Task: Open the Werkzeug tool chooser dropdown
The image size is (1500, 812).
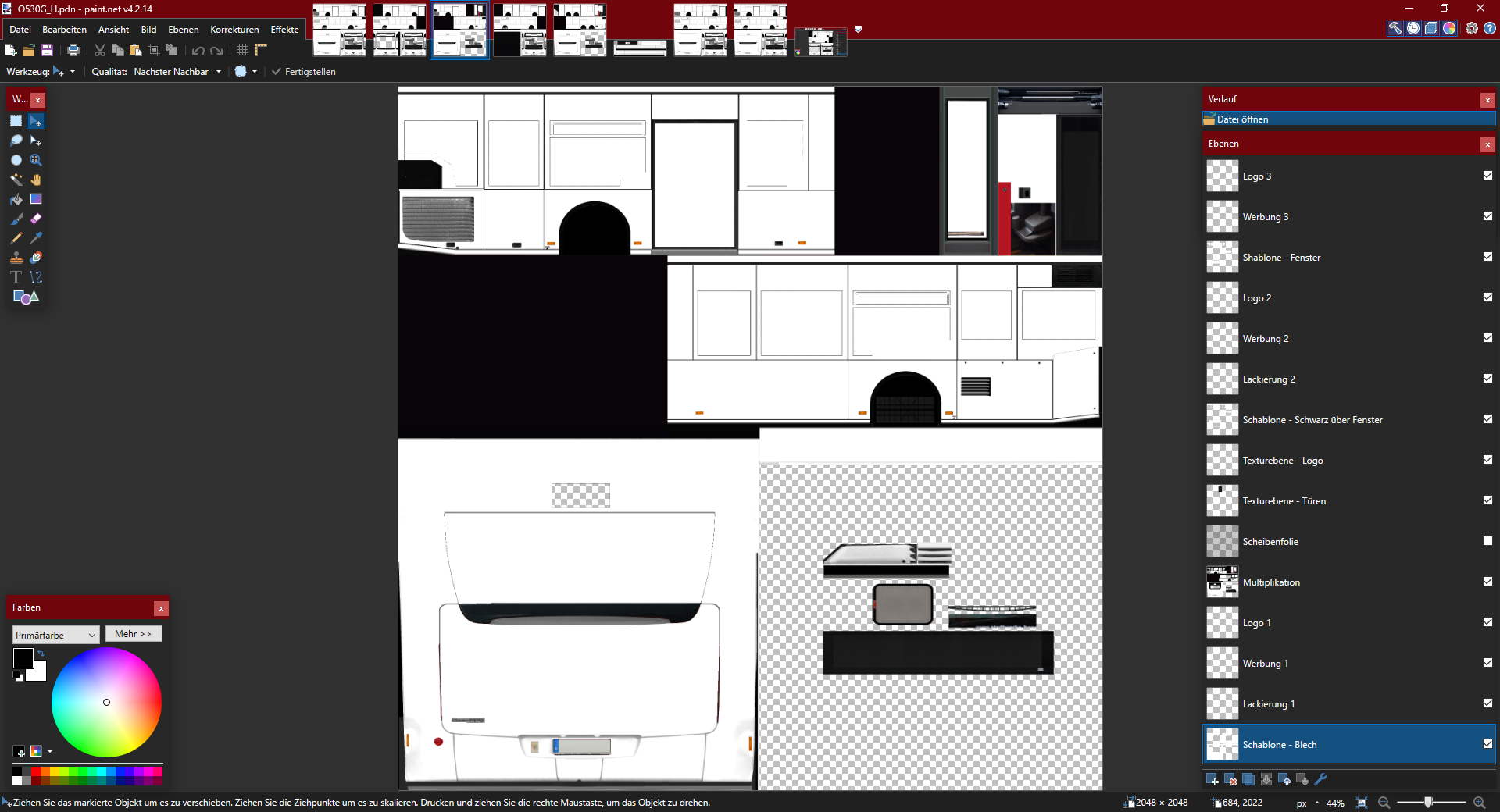Action: (x=63, y=72)
